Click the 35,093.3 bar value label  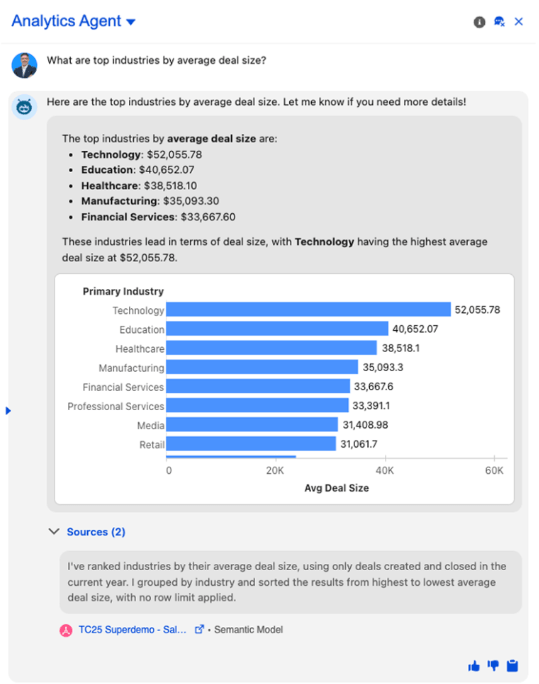pos(383,367)
